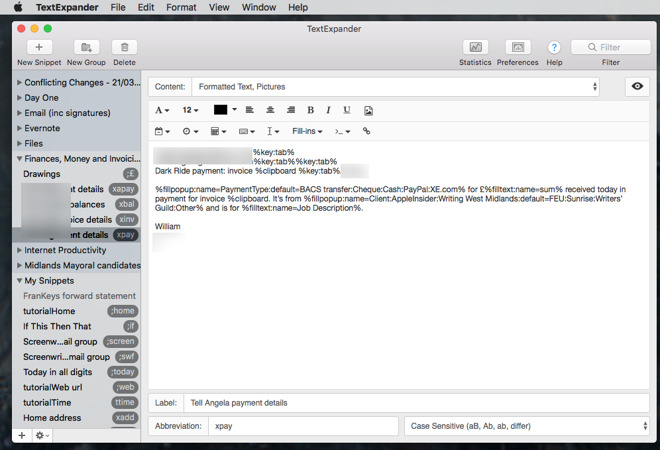
Task: Open the date math calculator menu
Action: click(218, 131)
